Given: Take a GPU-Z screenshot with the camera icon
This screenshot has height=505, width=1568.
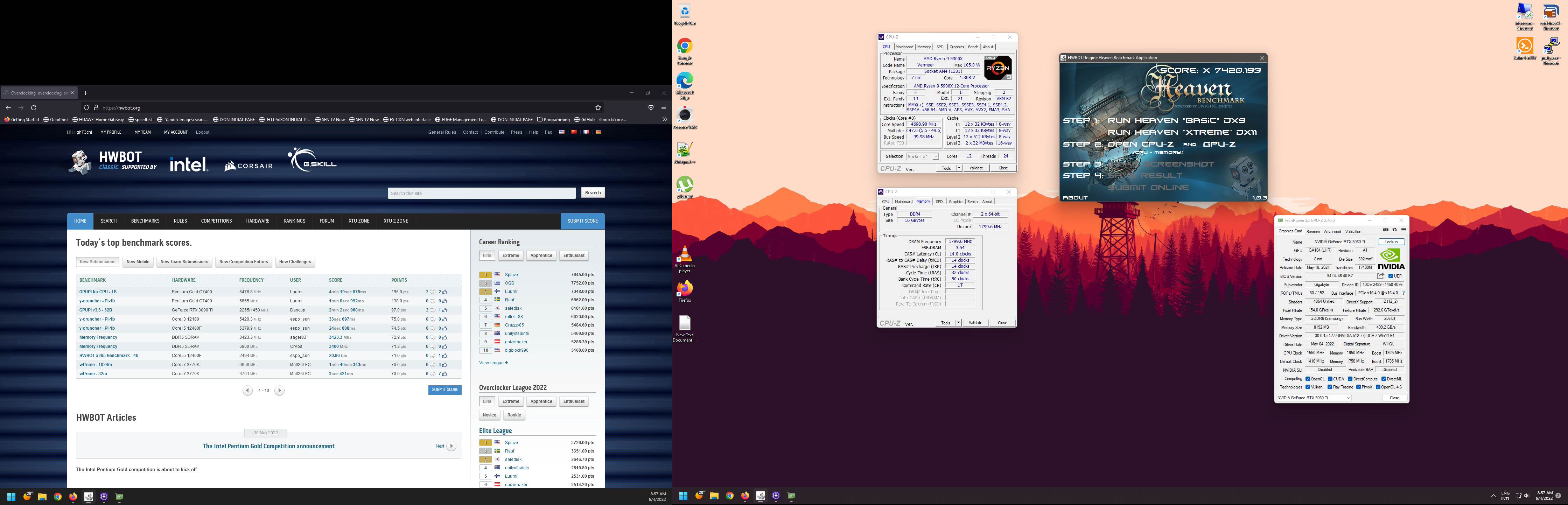Looking at the screenshot, I should [x=1385, y=230].
